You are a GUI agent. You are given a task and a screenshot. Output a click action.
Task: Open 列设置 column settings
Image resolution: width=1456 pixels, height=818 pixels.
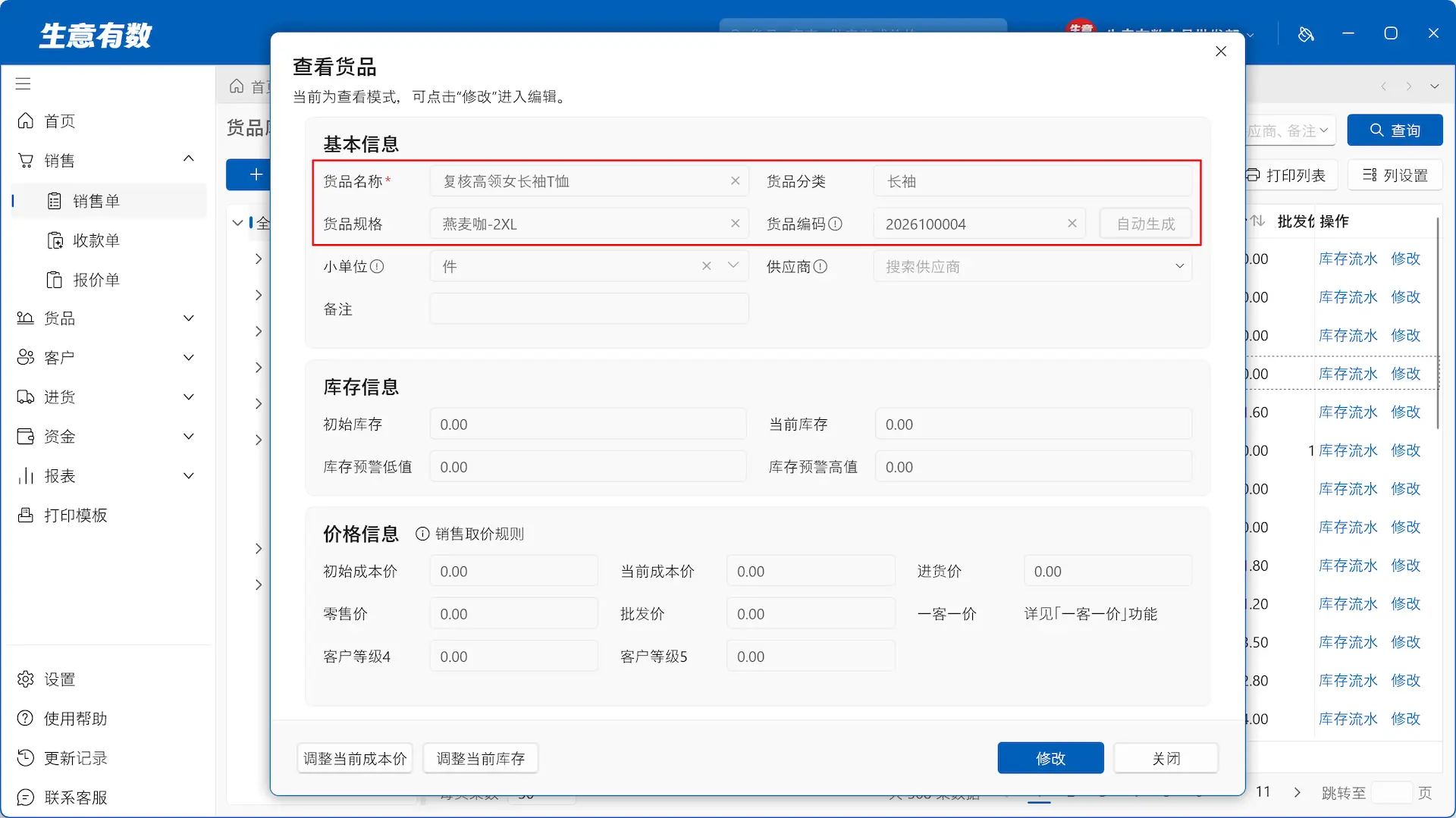[1395, 176]
